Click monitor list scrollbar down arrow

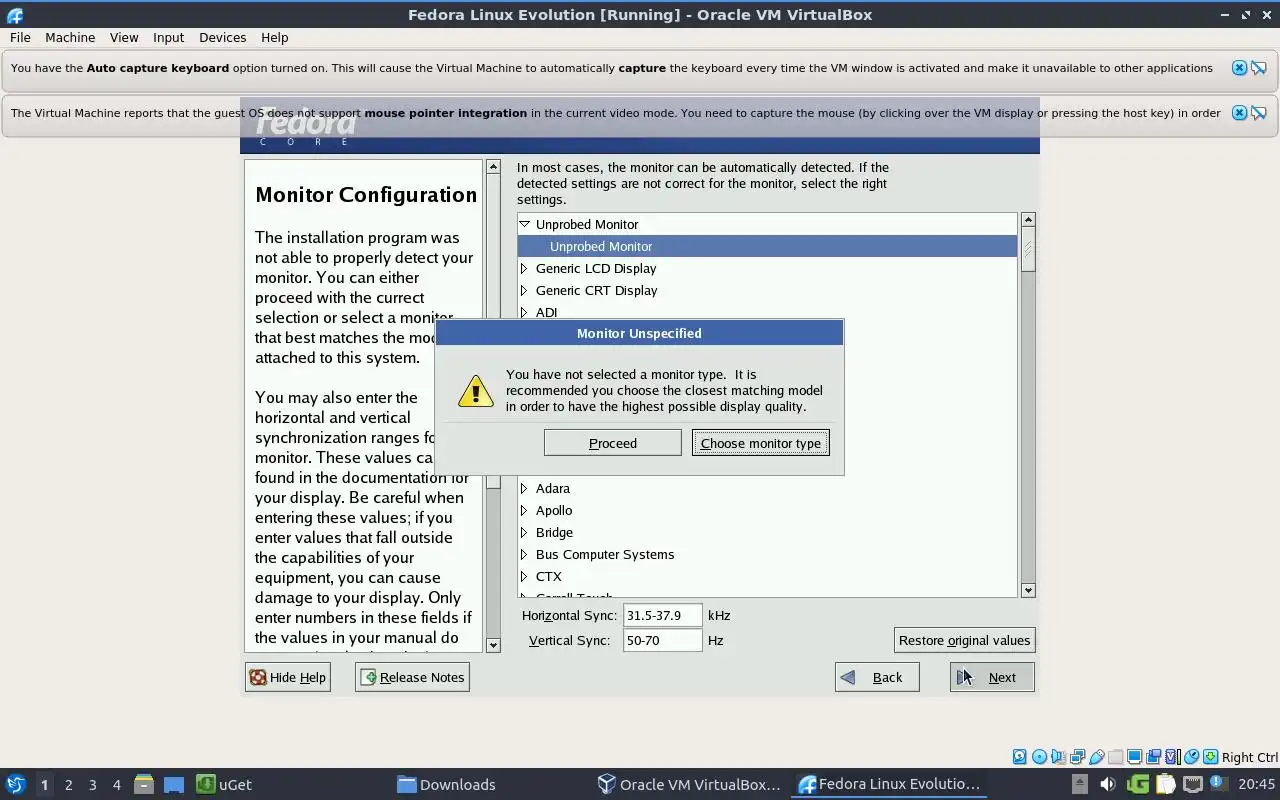[x=1028, y=590]
